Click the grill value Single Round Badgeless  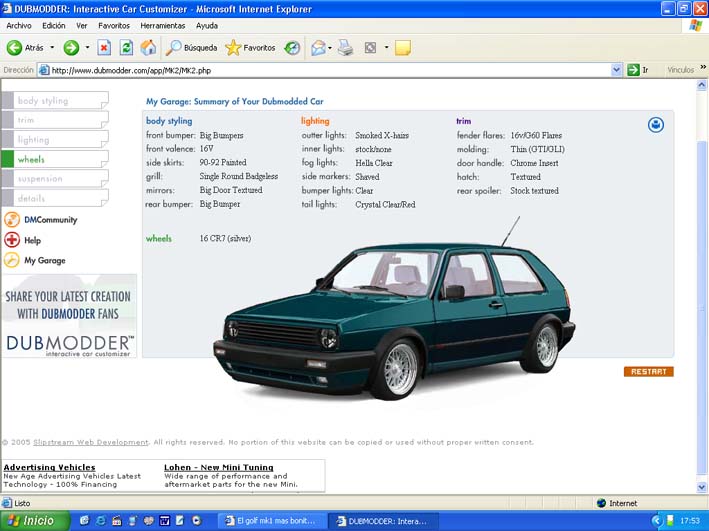point(239,176)
